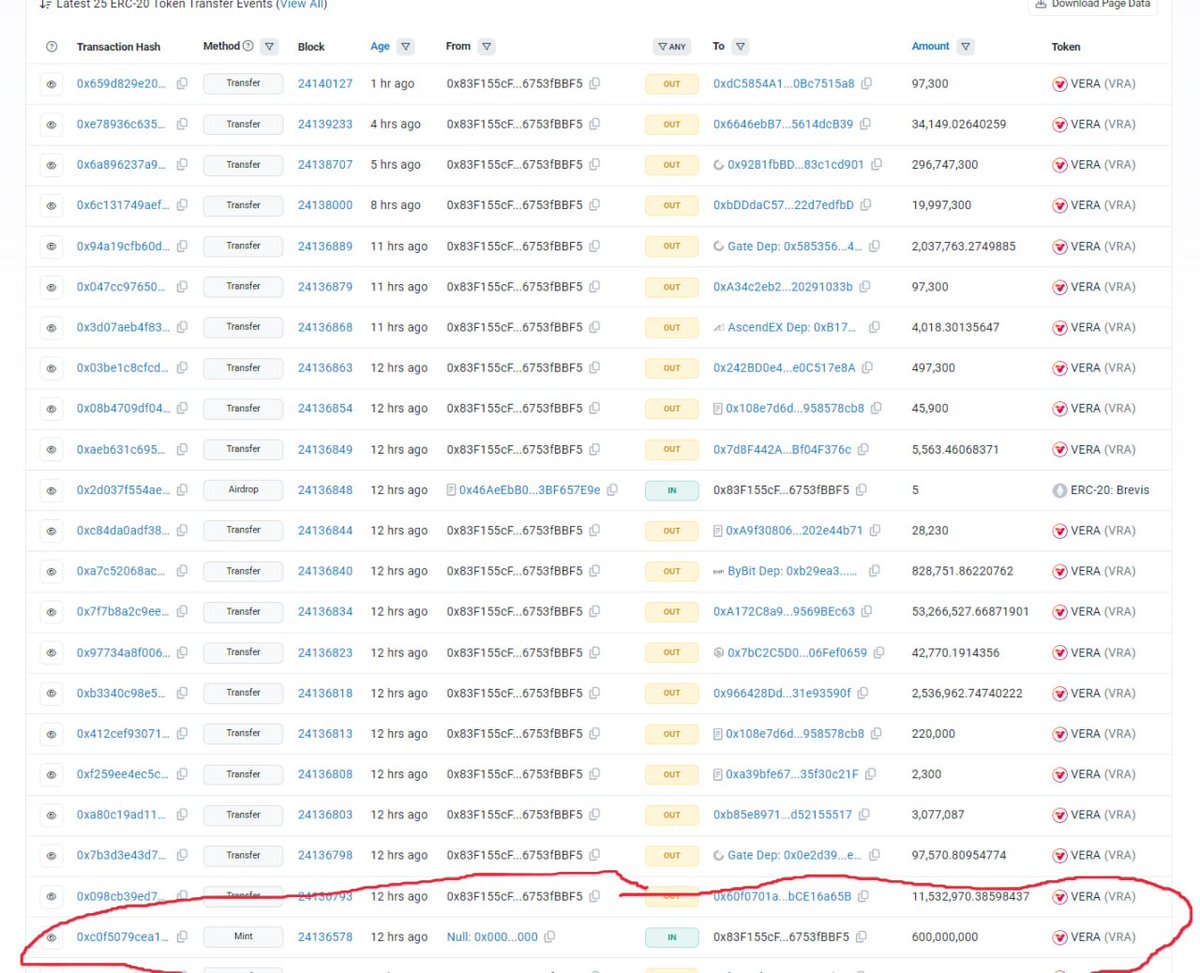Copy recipient address 0xdC5854A1...0Bc7515a8
The width and height of the screenshot is (1200, 973).
(867, 84)
